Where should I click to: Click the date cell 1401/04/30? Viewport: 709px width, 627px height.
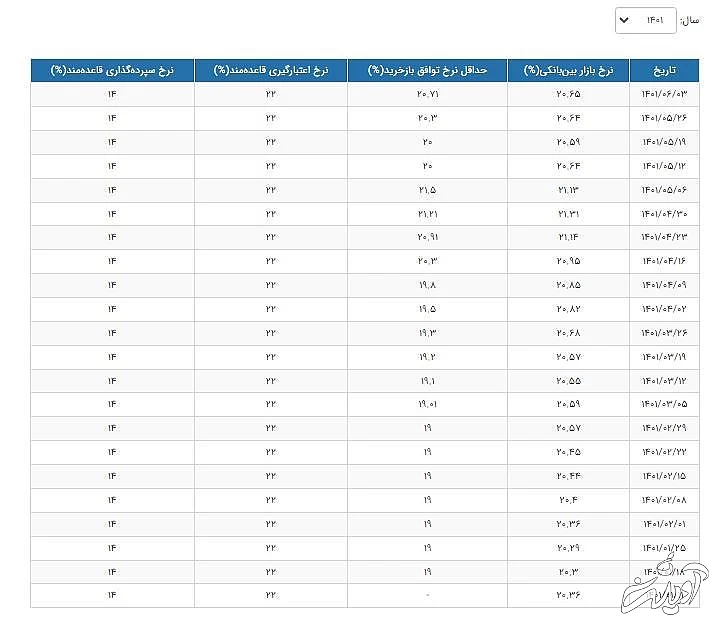coord(664,213)
